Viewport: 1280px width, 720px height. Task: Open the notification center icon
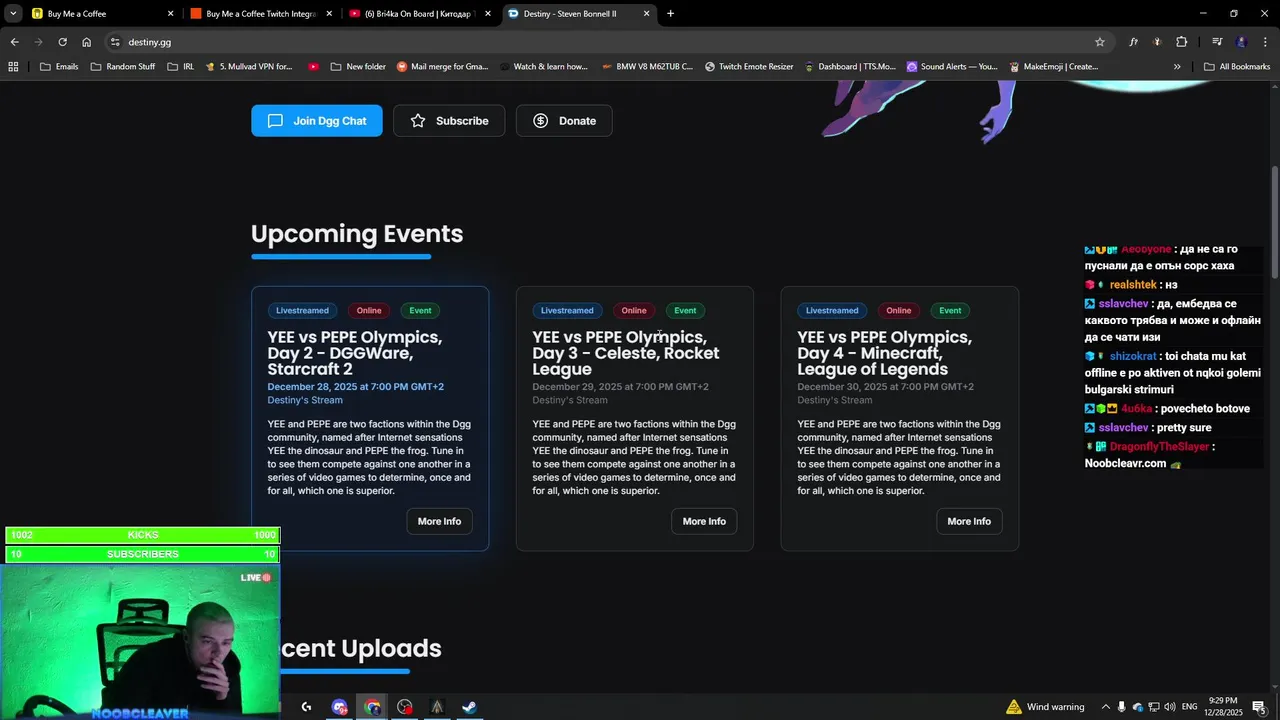pos(1259,707)
